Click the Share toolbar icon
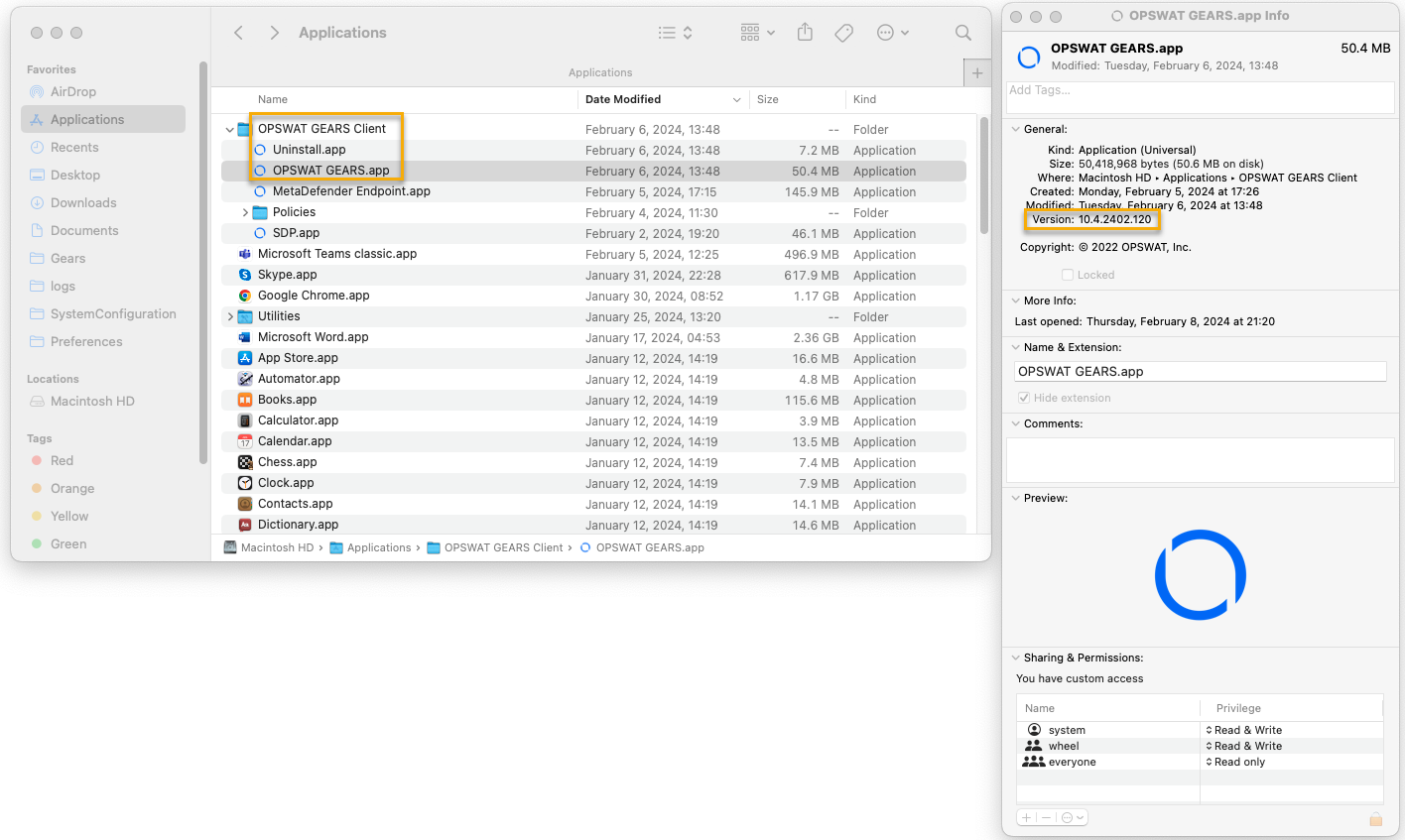Image resolution: width=1405 pixels, height=840 pixels. [805, 33]
